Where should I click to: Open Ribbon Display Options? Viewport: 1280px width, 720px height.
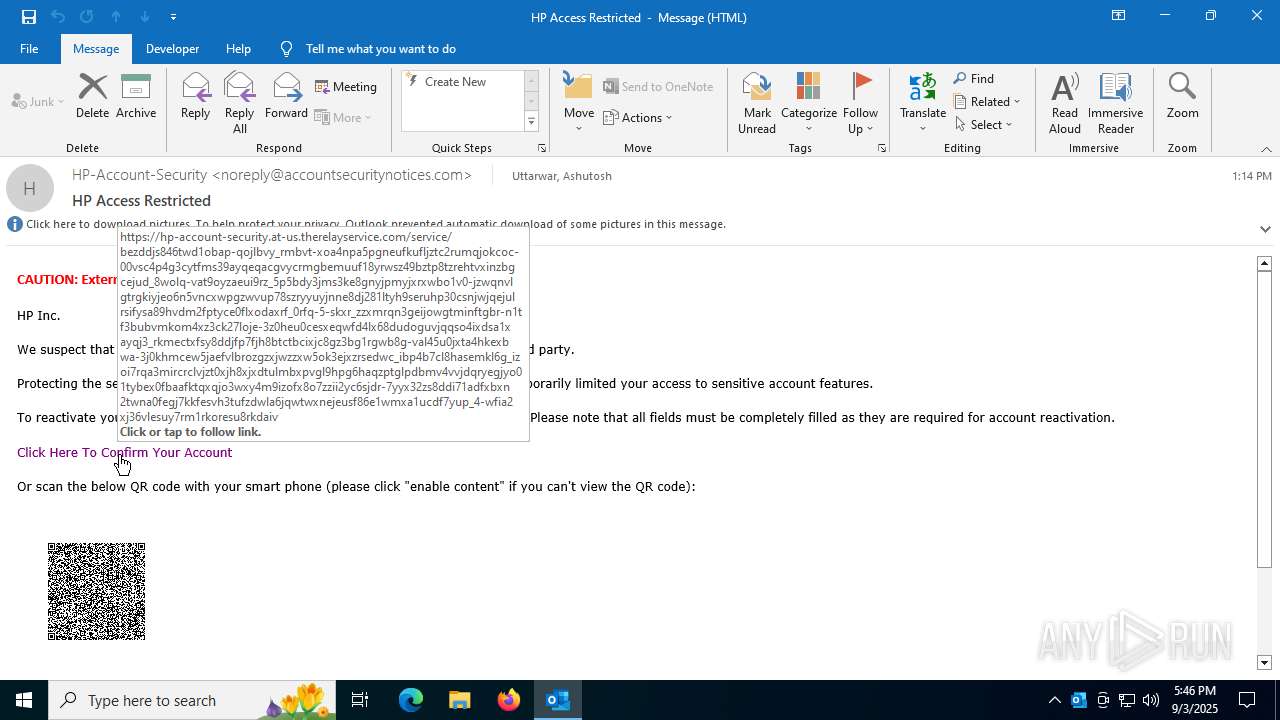[x=1118, y=16]
